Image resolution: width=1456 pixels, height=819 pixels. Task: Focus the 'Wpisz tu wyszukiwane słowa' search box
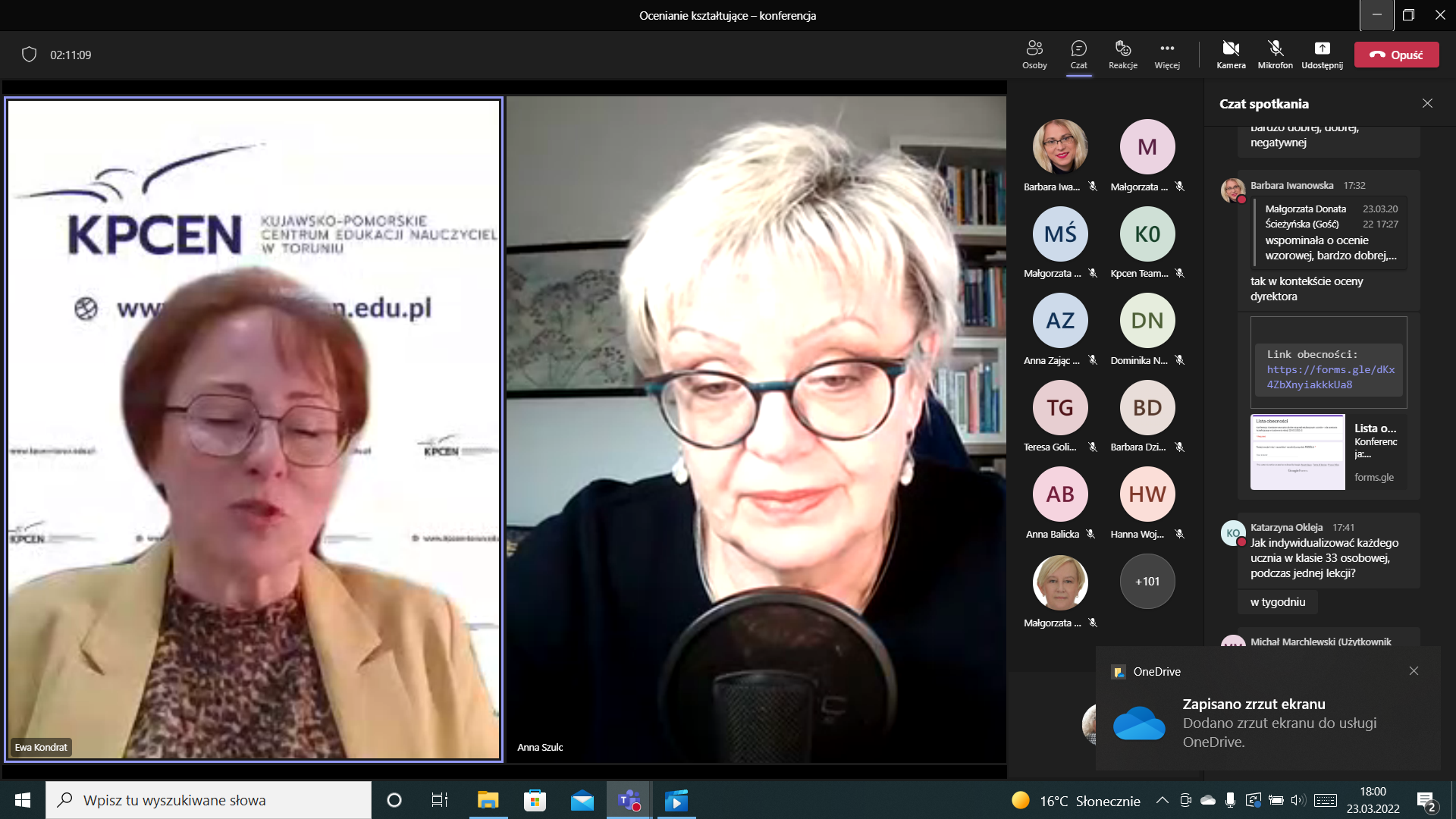[x=209, y=800]
